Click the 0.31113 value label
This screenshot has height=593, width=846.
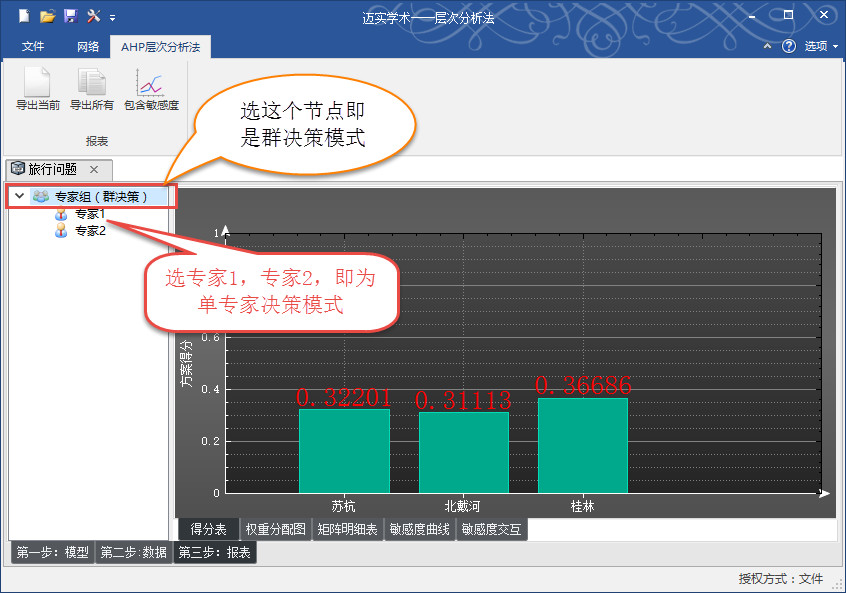coord(463,400)
